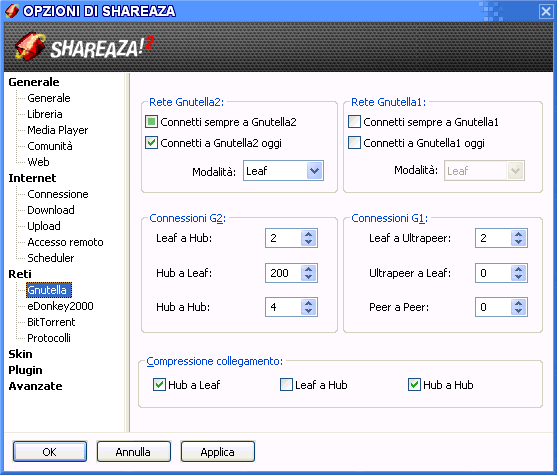Decrease Peer a Peer value
557x475 pixels.
click(519, 311)
